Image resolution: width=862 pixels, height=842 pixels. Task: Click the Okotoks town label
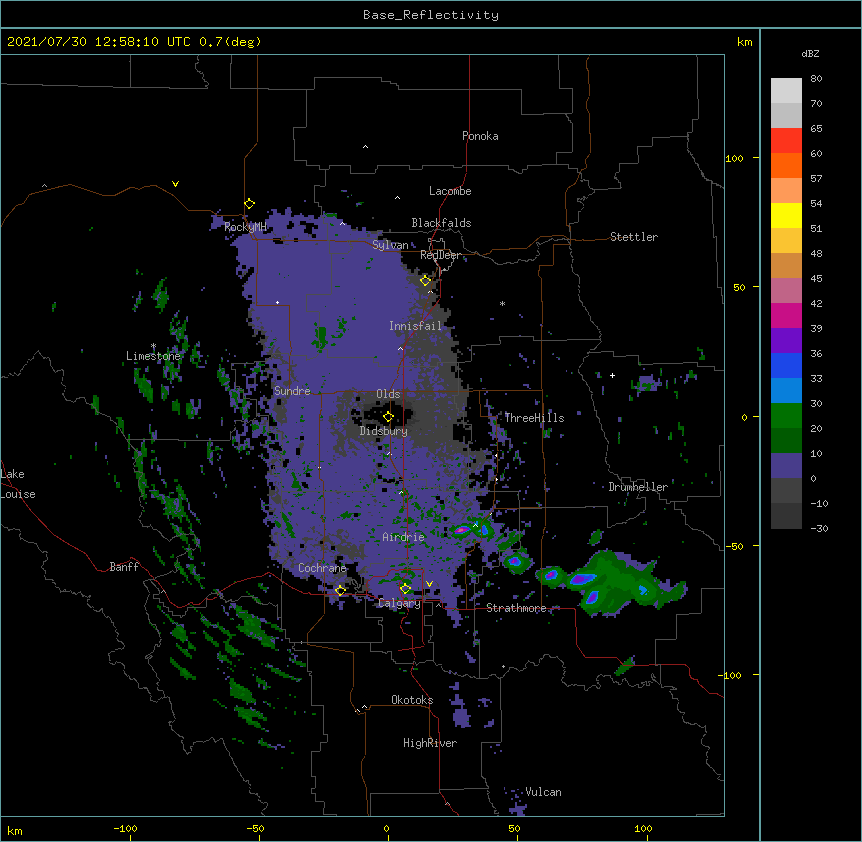point(412,700)
